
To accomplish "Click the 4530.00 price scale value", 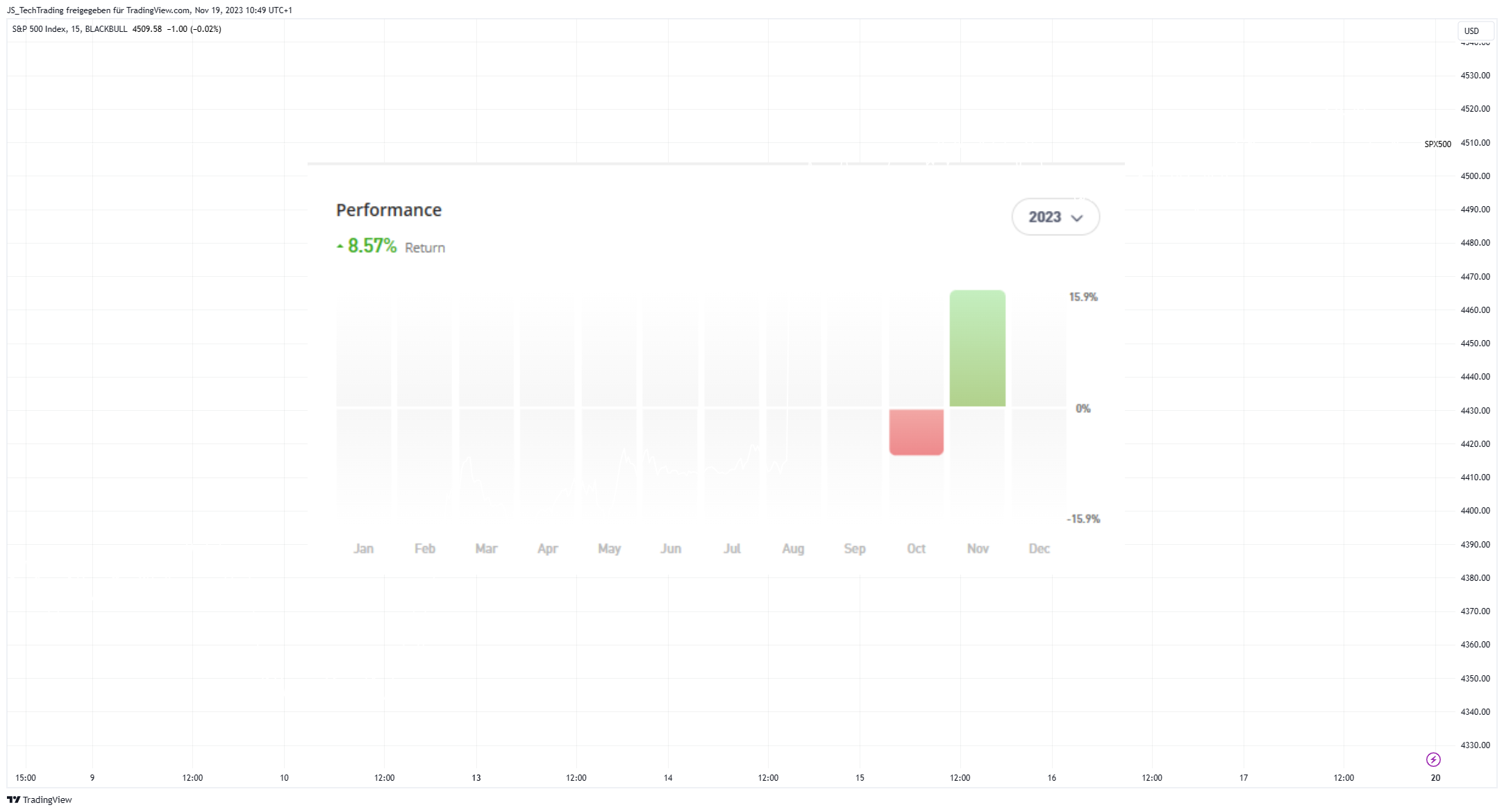I will (1475, 76).
